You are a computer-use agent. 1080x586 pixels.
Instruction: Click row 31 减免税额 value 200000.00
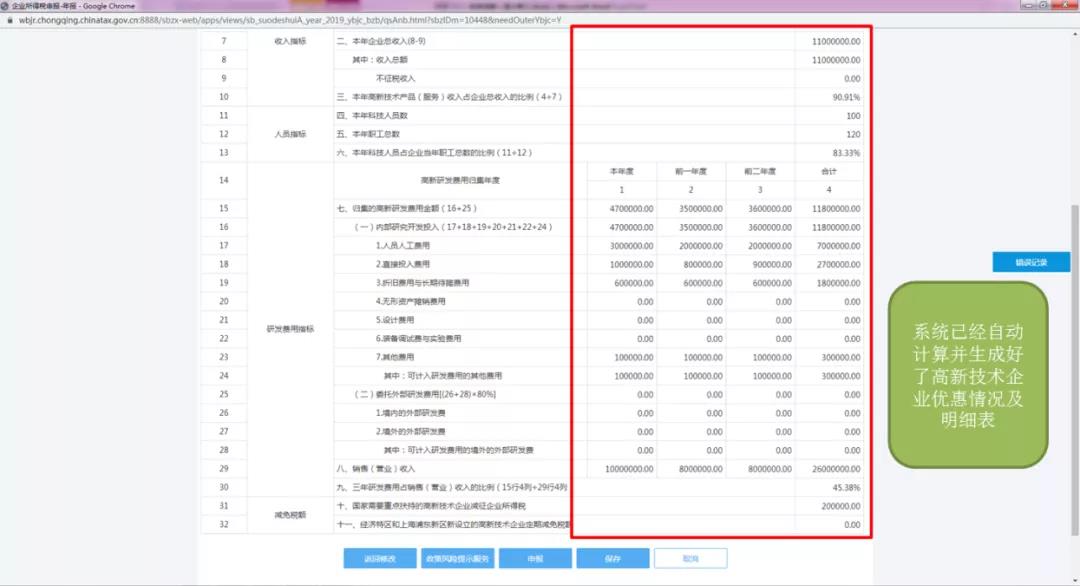tap(828, 506)
